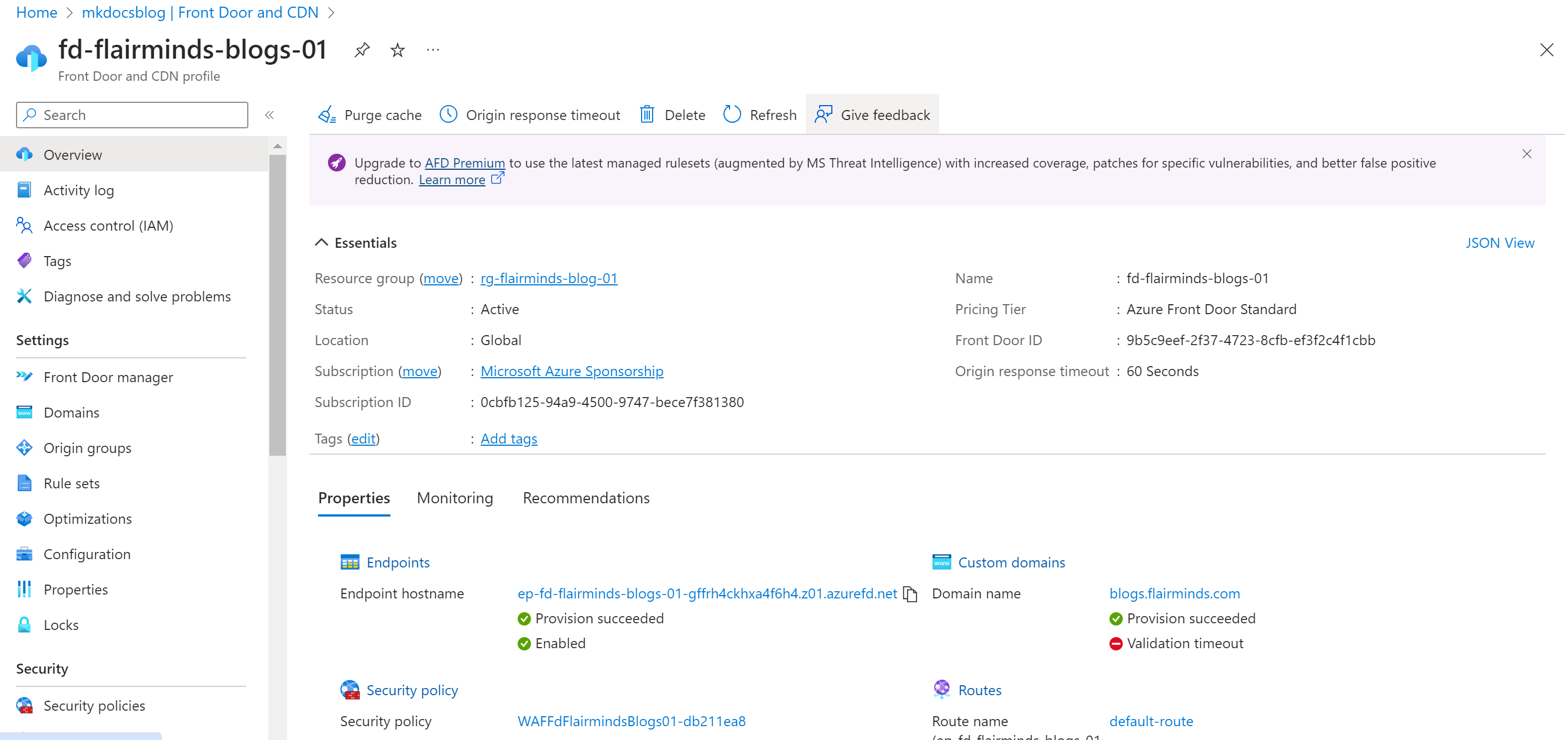Click the Azure Front Door Standard pricing tier
This screenshot has width=1568, height=740.
[x=1211, y=309]
